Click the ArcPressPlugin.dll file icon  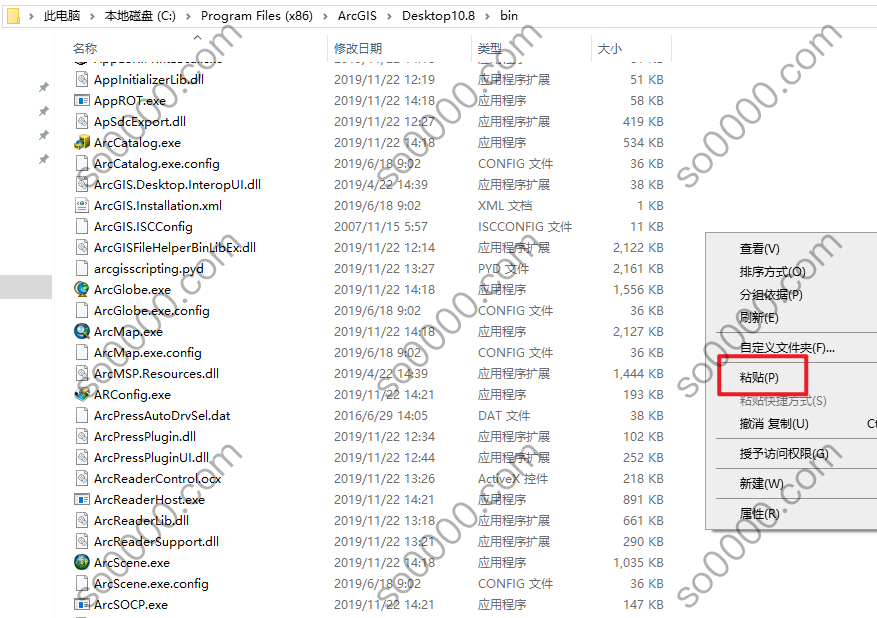tap(82, 436)
